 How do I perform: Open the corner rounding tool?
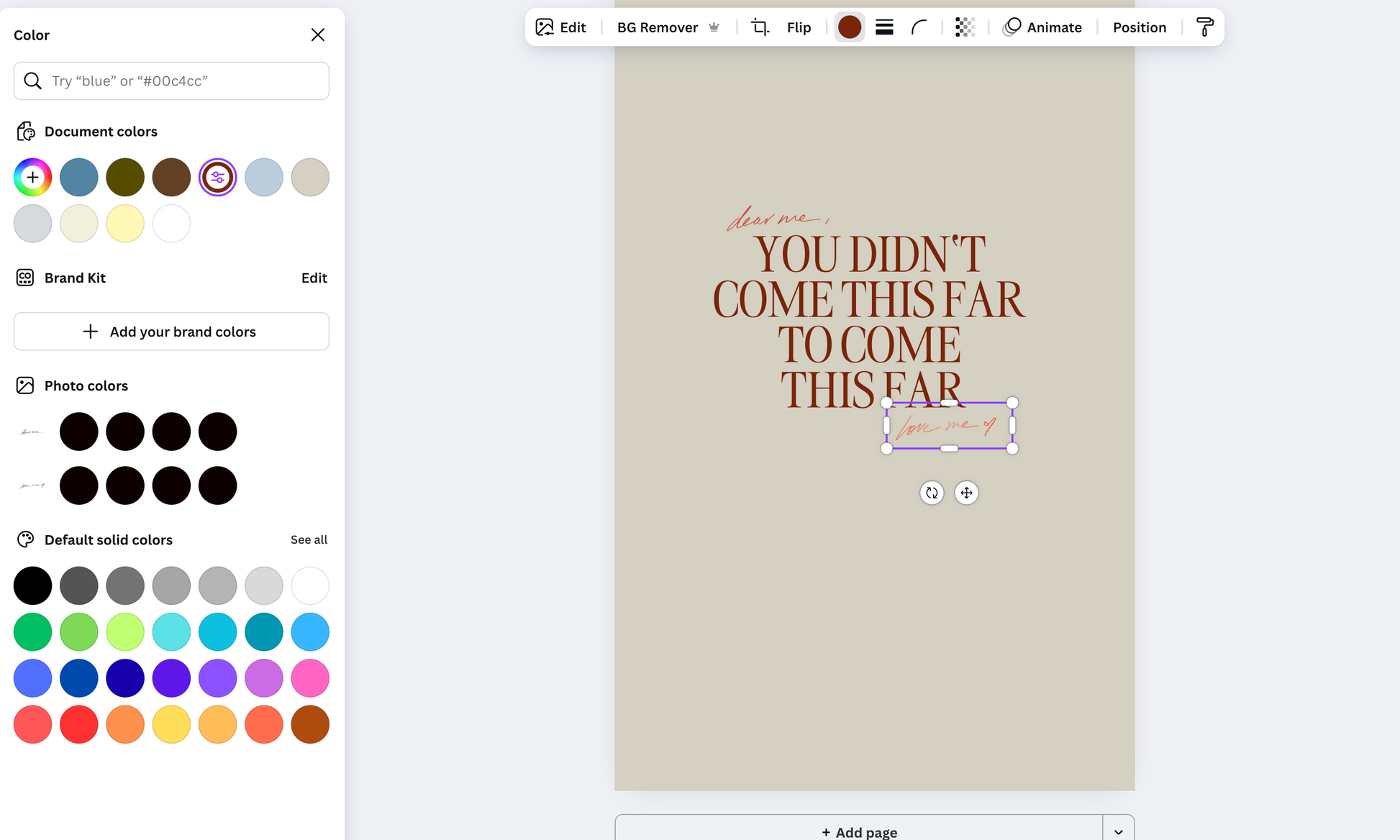coord(919,27)
